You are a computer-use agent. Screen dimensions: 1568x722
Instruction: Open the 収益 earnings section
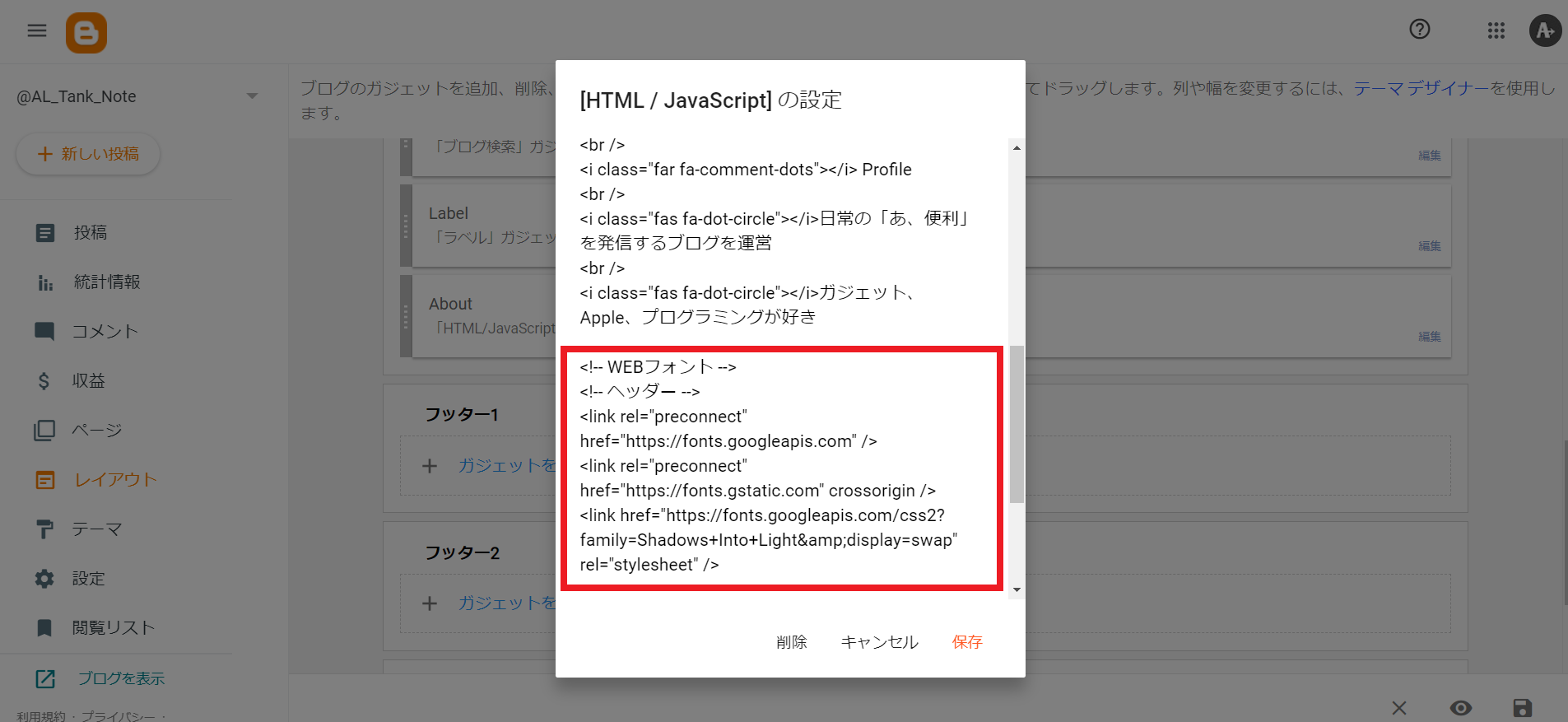[89, 381]
